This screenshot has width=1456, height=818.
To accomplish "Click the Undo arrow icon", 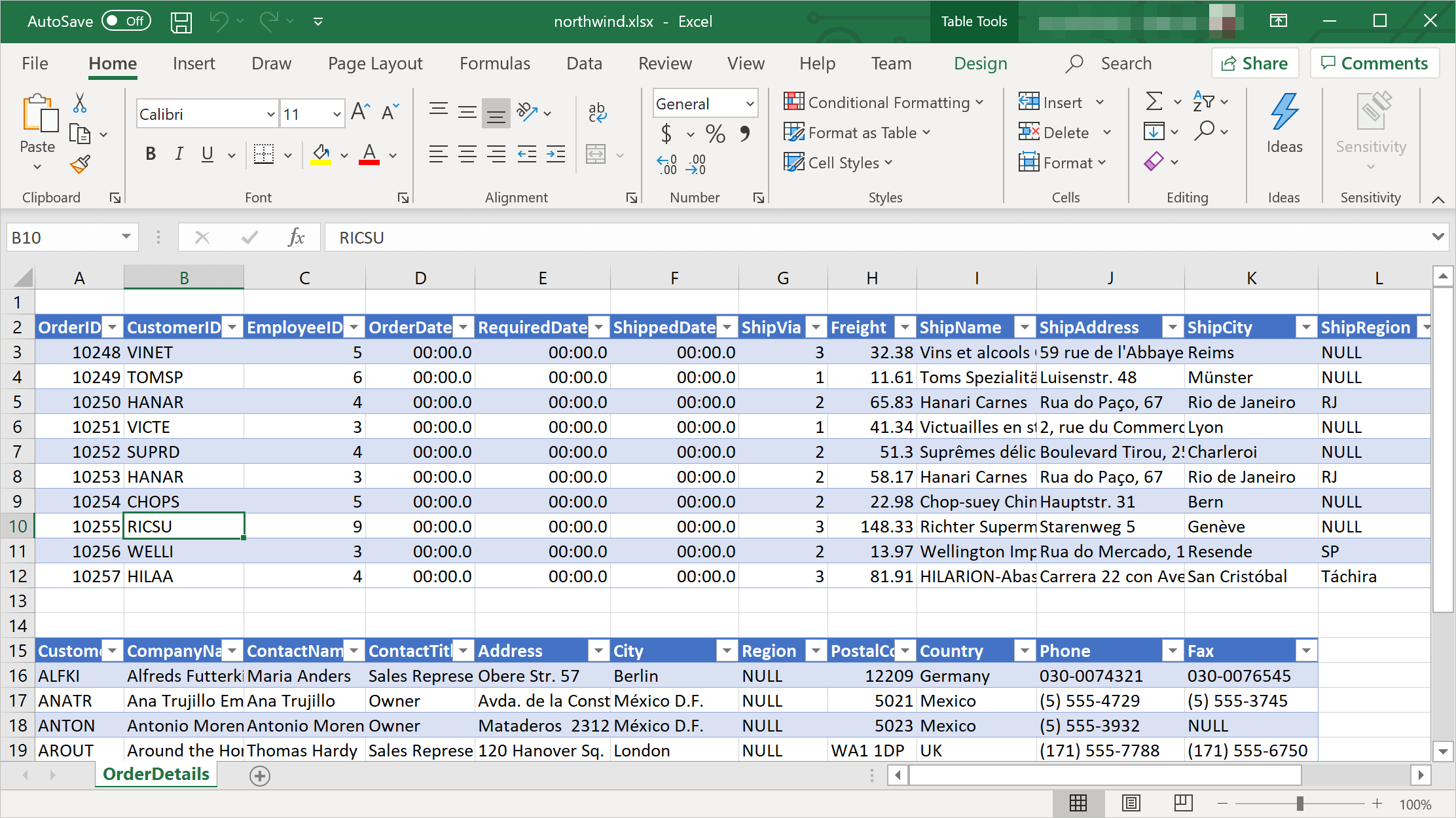I will [x=219, y=22].
